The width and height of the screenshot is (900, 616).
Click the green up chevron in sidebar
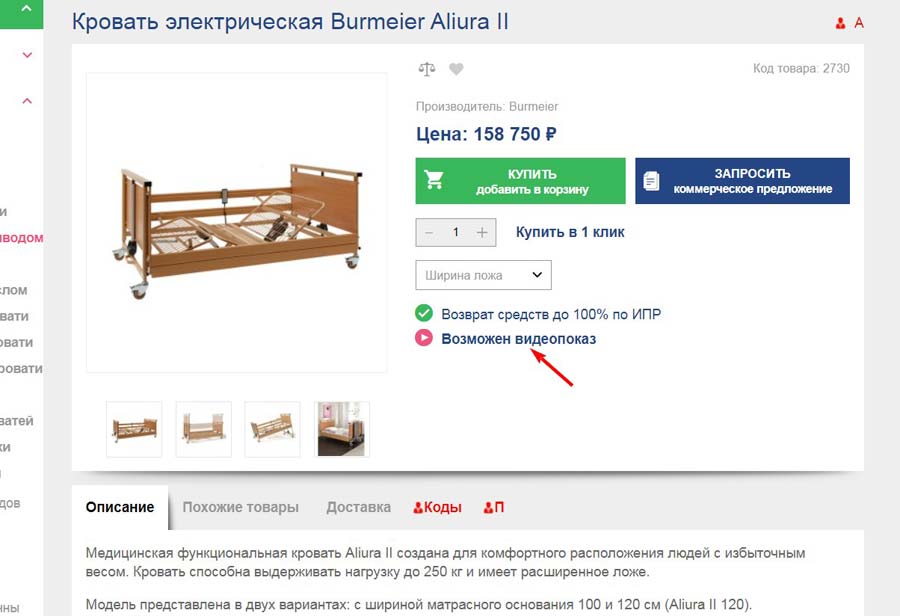(26, 9)
